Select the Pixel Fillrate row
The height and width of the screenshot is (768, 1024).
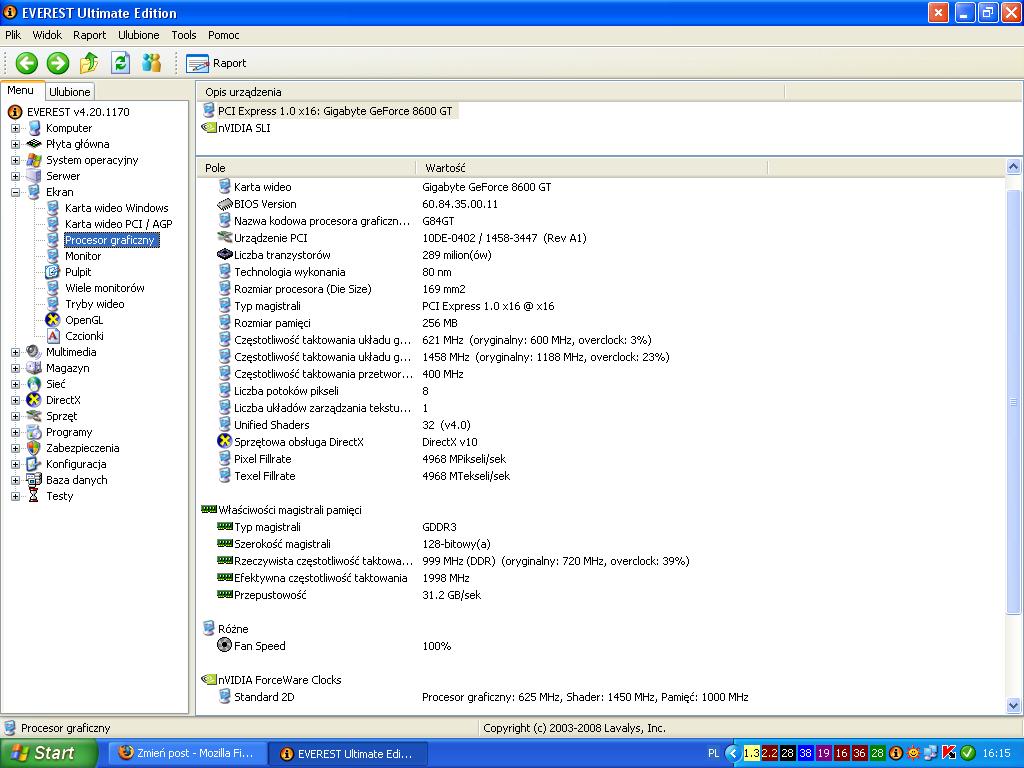tap(601, 459)
